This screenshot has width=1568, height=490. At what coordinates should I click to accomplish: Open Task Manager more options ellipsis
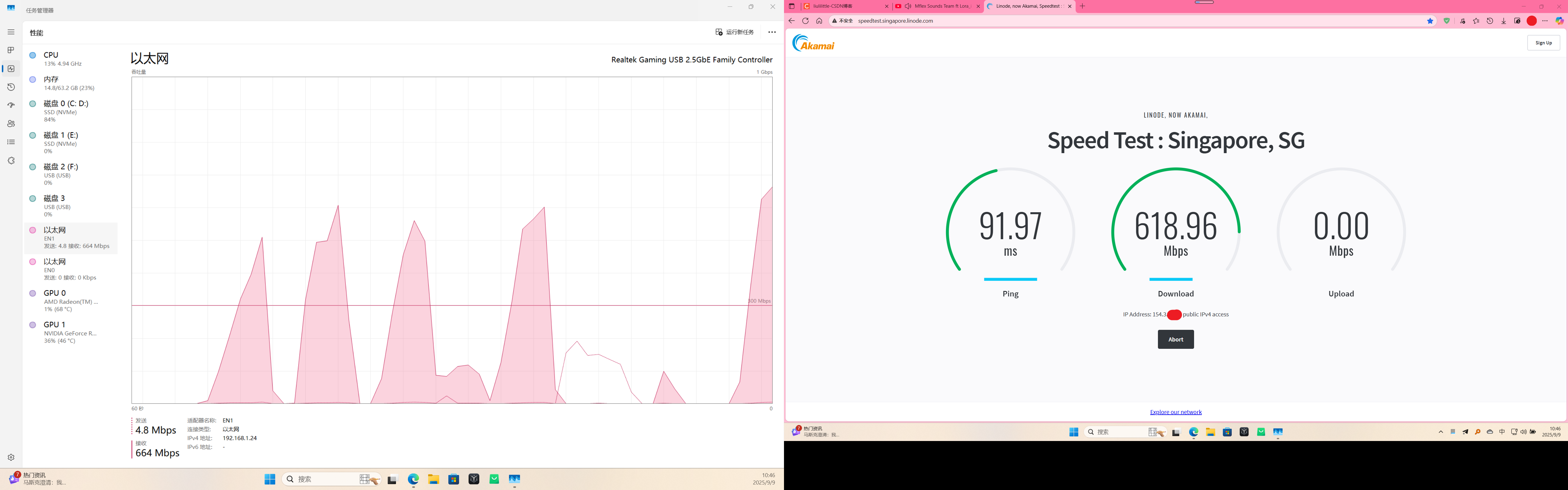coord(772,32)
